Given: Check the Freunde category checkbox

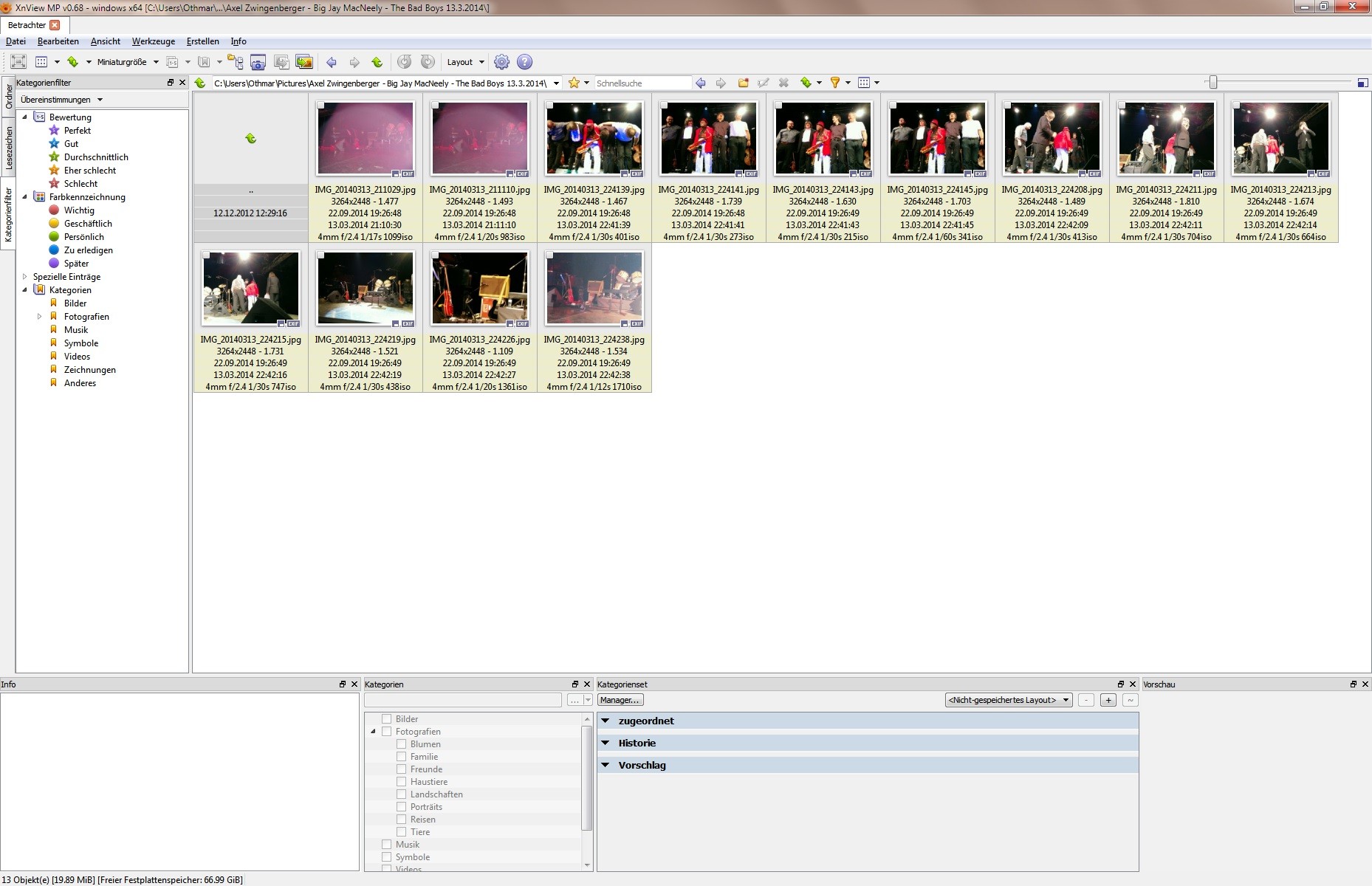Looking at the screenshot, I should coord(402,769).
